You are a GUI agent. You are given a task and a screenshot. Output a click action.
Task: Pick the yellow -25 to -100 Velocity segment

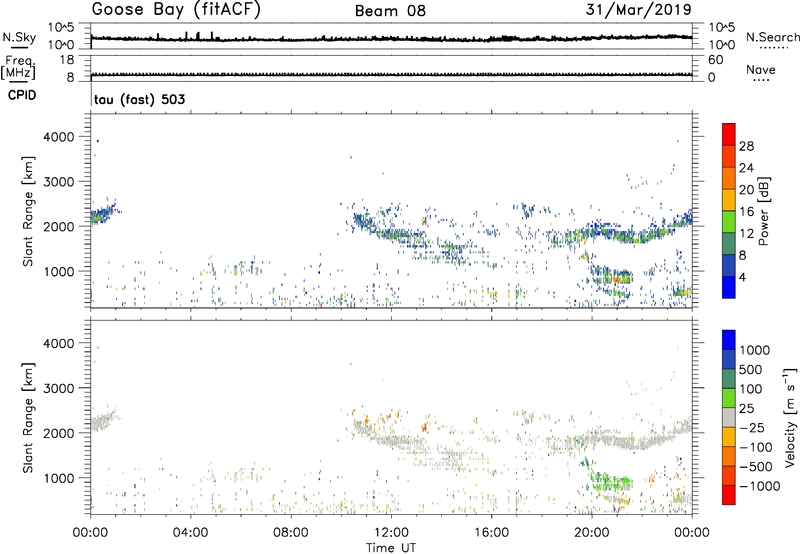pyautogui.click(x=729, y=437)
